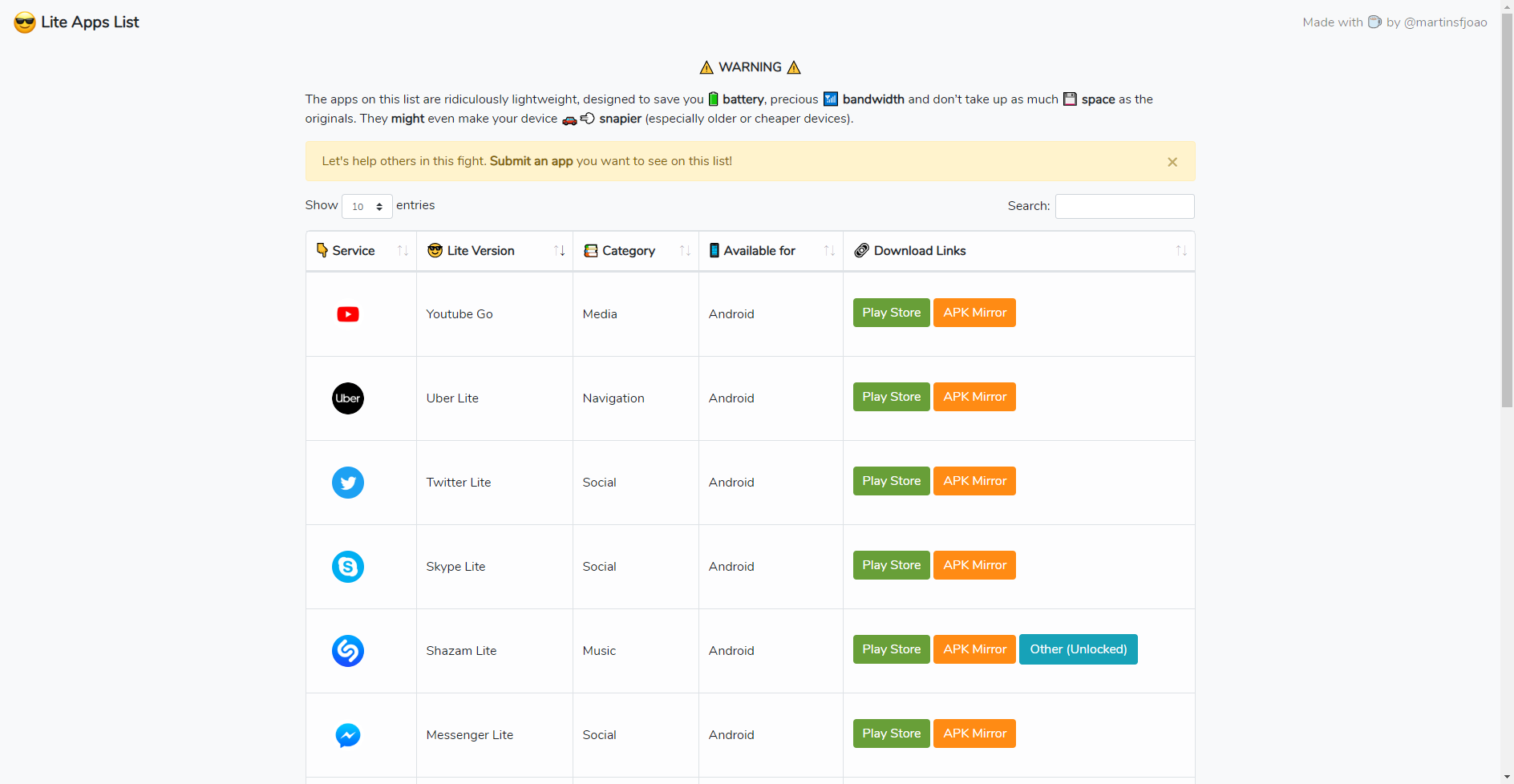This screenshot has width=1514, height=784.
Task: Click Social category in Messenger Lite row
Action: coord(635,735)
